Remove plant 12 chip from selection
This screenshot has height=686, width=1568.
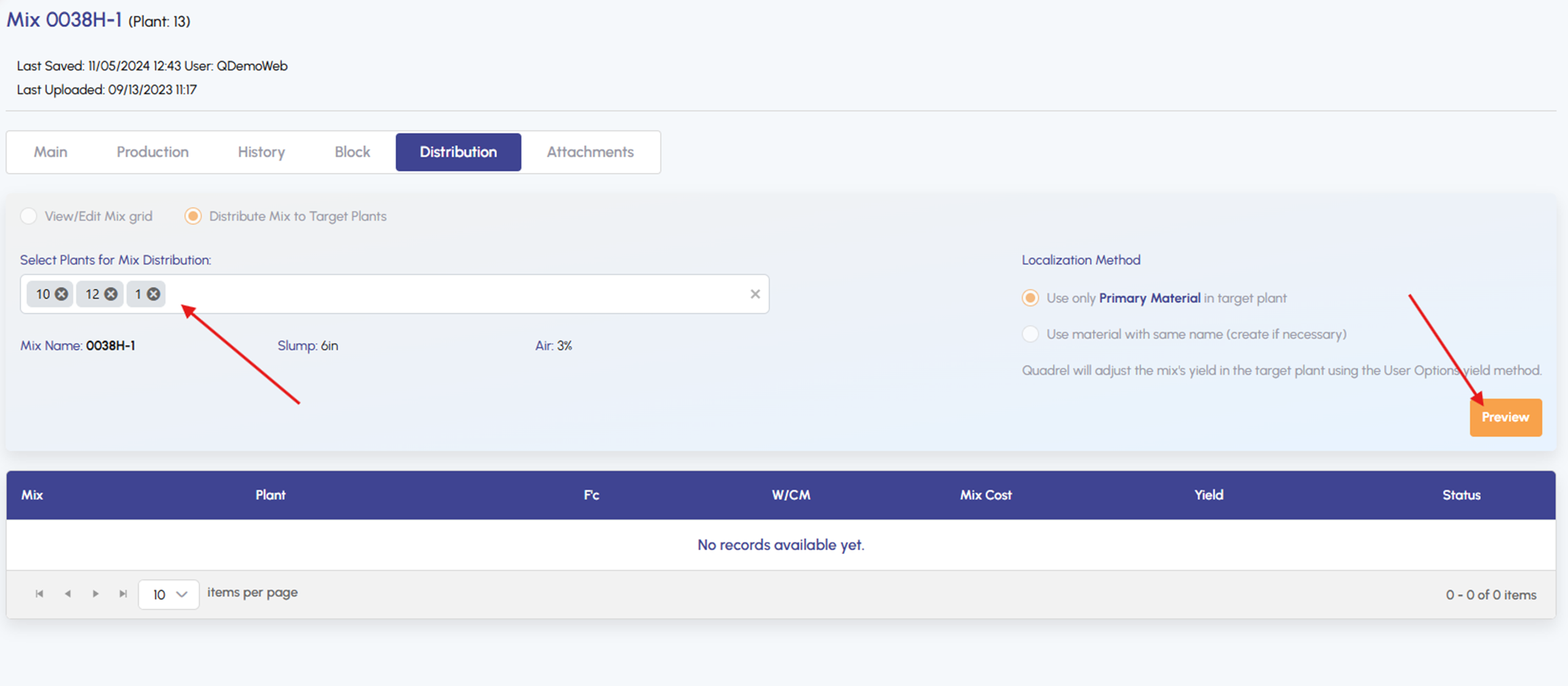coord(111,295)
